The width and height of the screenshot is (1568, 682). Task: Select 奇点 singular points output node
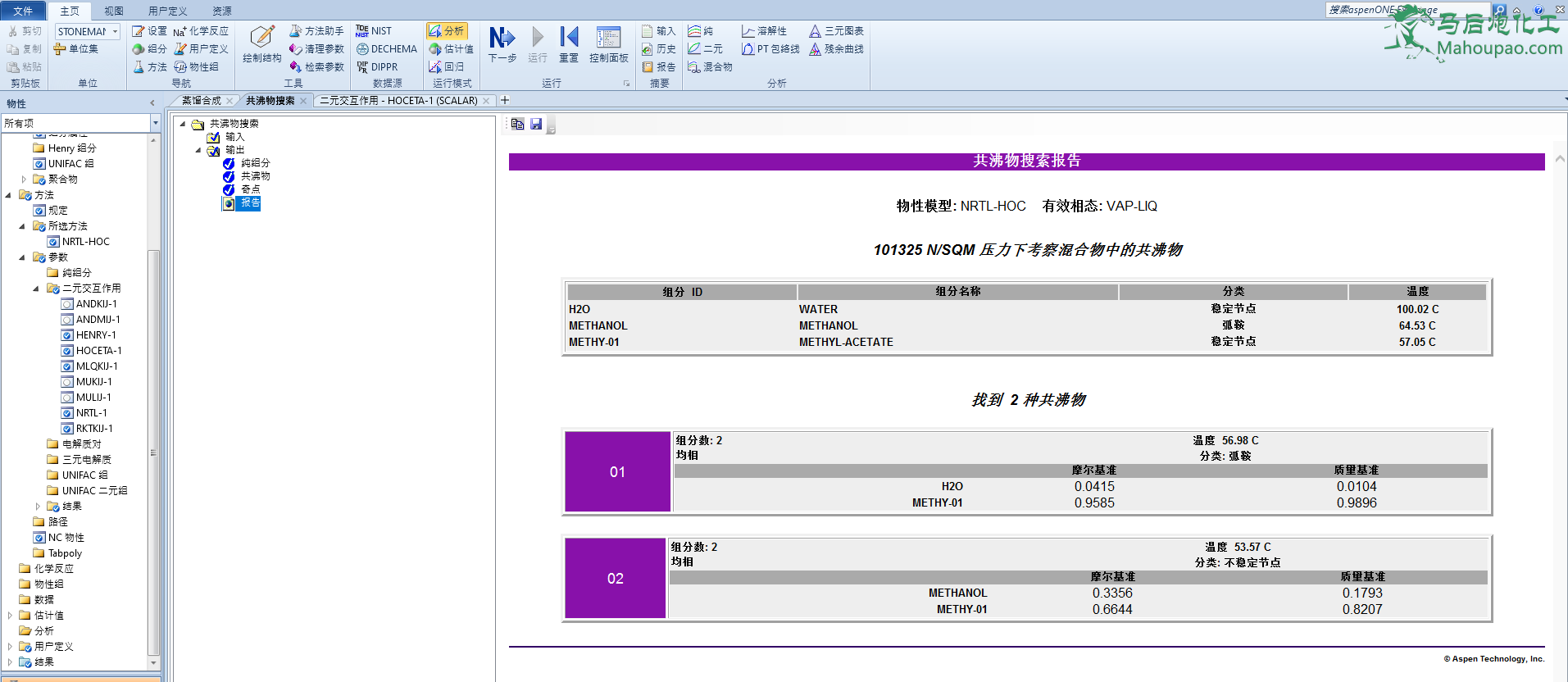pyautogui.click(x=250, y=189)
